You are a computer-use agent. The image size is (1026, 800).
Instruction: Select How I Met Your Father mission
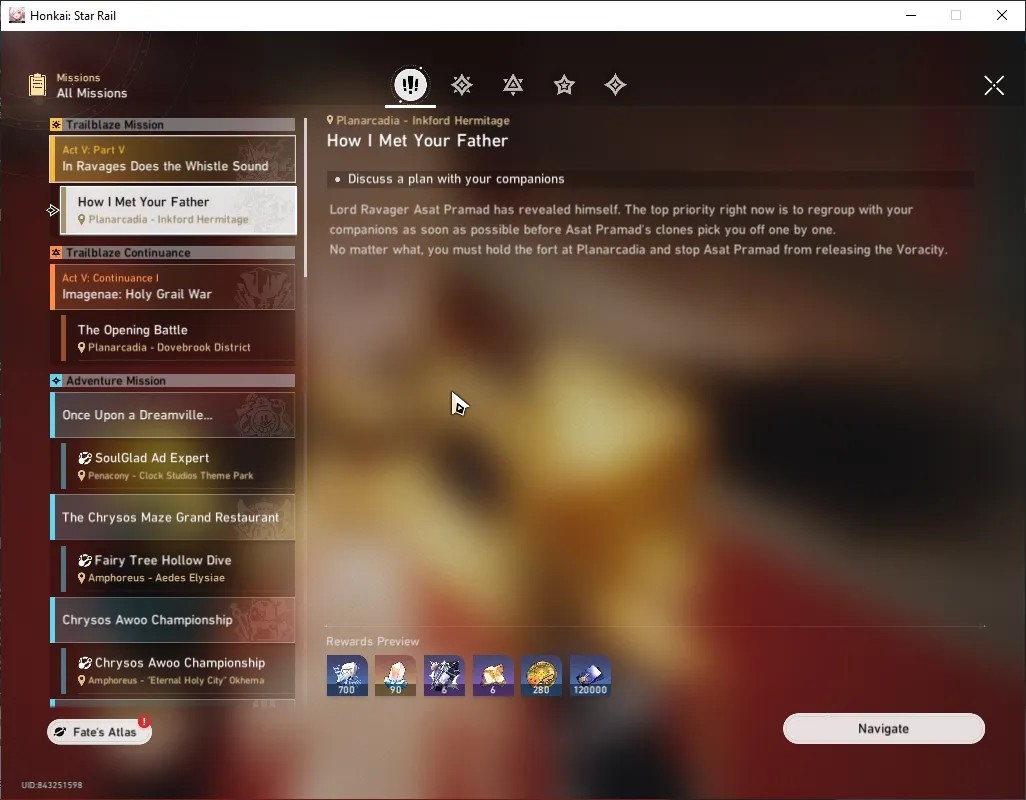pyautogui.click(x=178, y=210)
